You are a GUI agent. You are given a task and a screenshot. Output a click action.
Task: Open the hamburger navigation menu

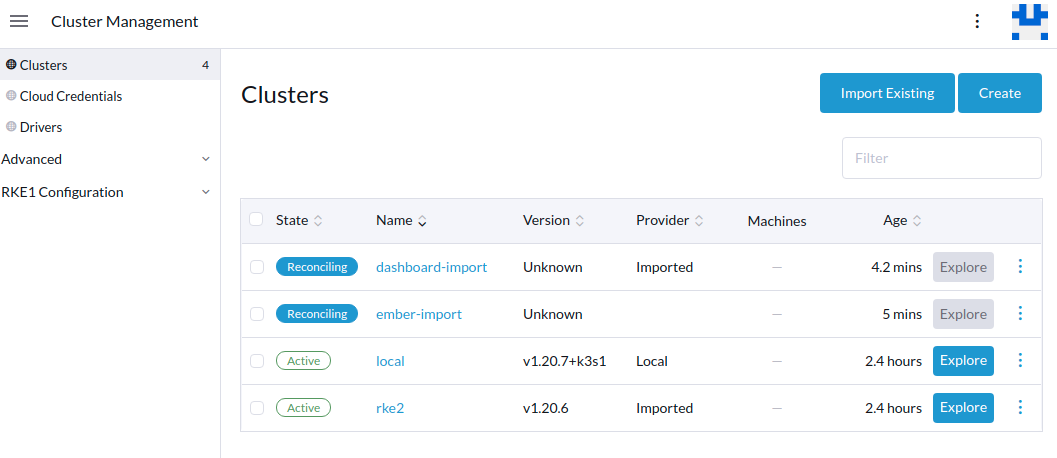point(19,22)
